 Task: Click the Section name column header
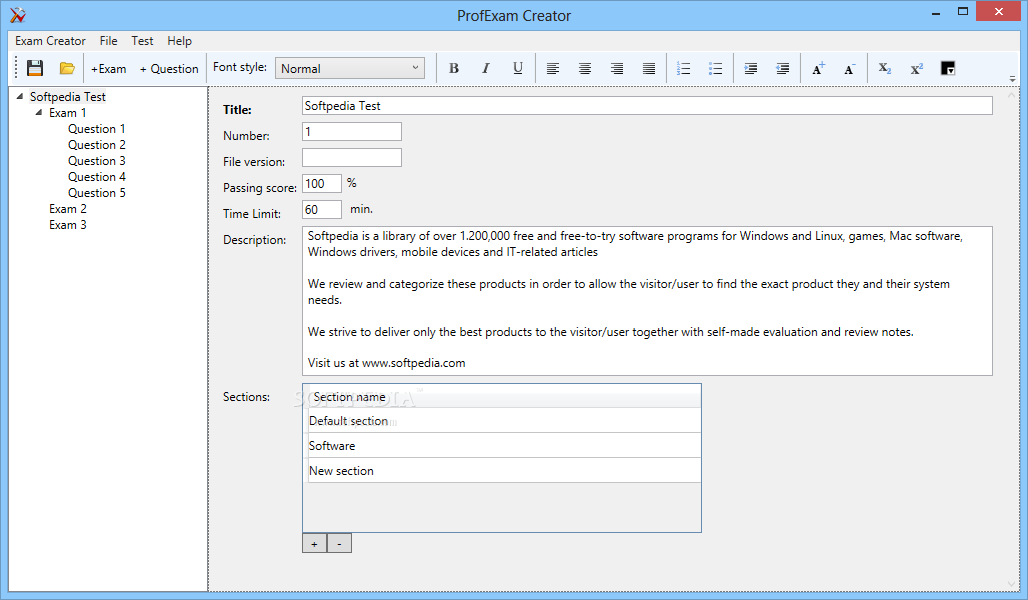(x=504, y=397)
